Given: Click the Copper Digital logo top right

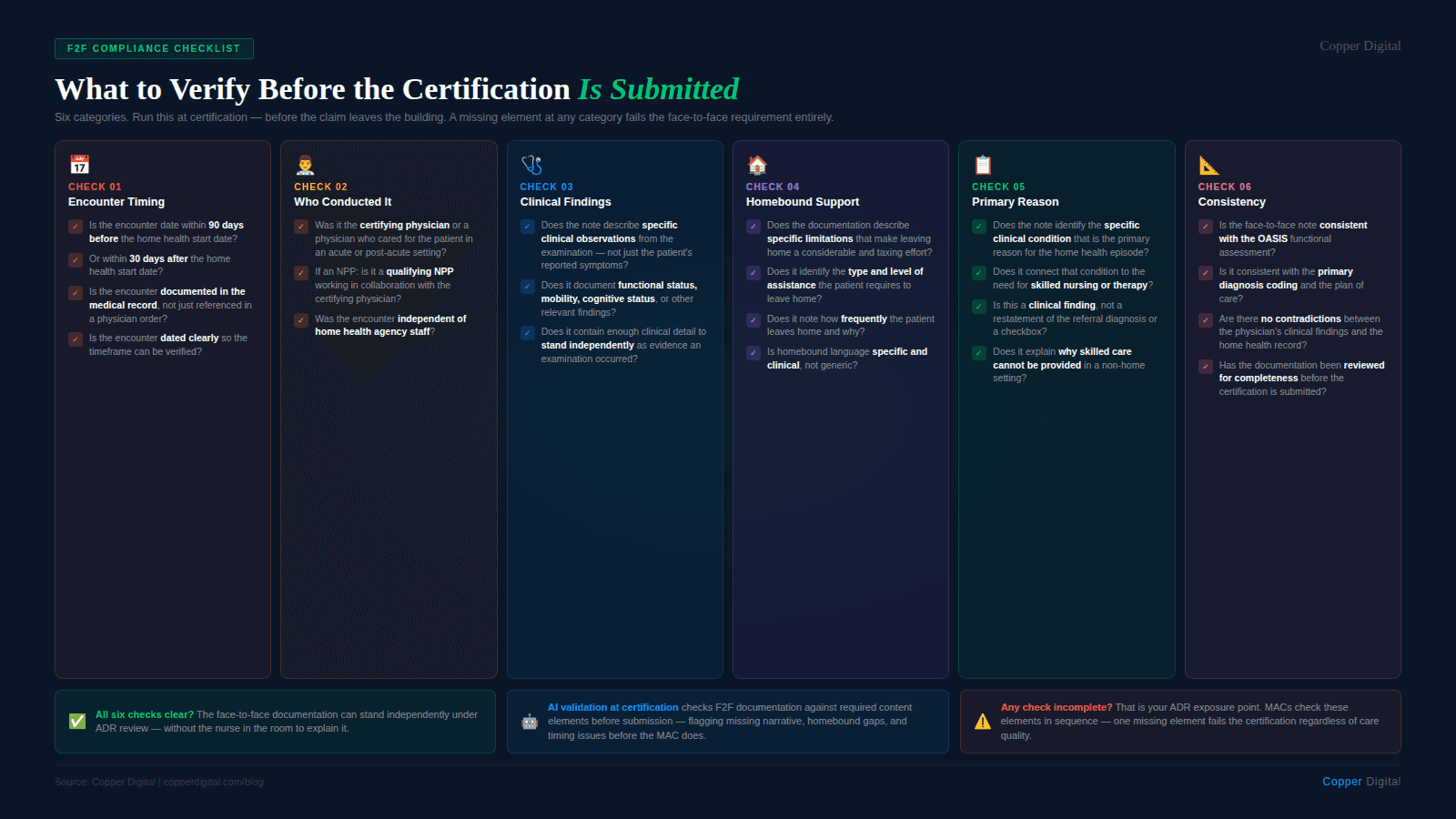Looking at the screenshot, I should point(1360,45).
